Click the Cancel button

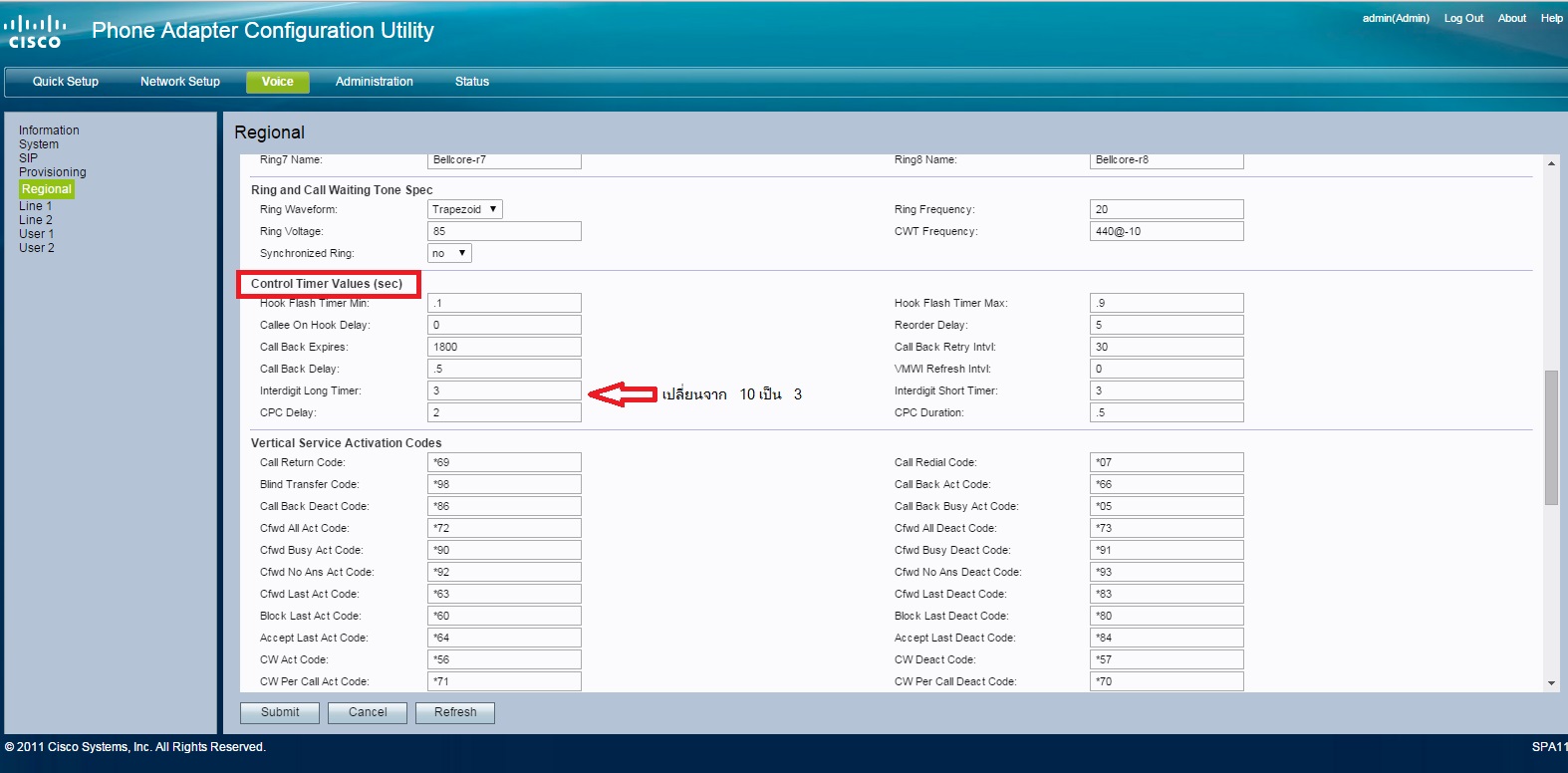point(368,712)
